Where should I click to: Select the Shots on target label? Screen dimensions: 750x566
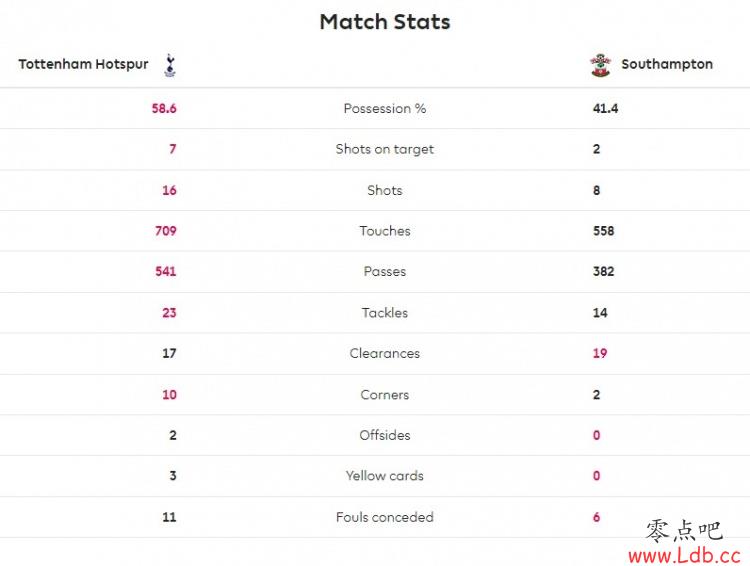click(385, 149)
